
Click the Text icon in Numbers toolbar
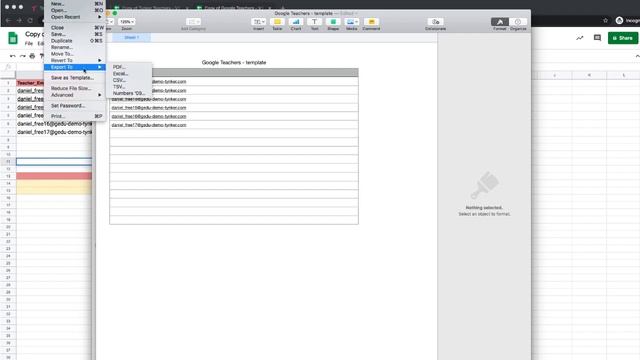pyautogui.click(x=314, y=22)
